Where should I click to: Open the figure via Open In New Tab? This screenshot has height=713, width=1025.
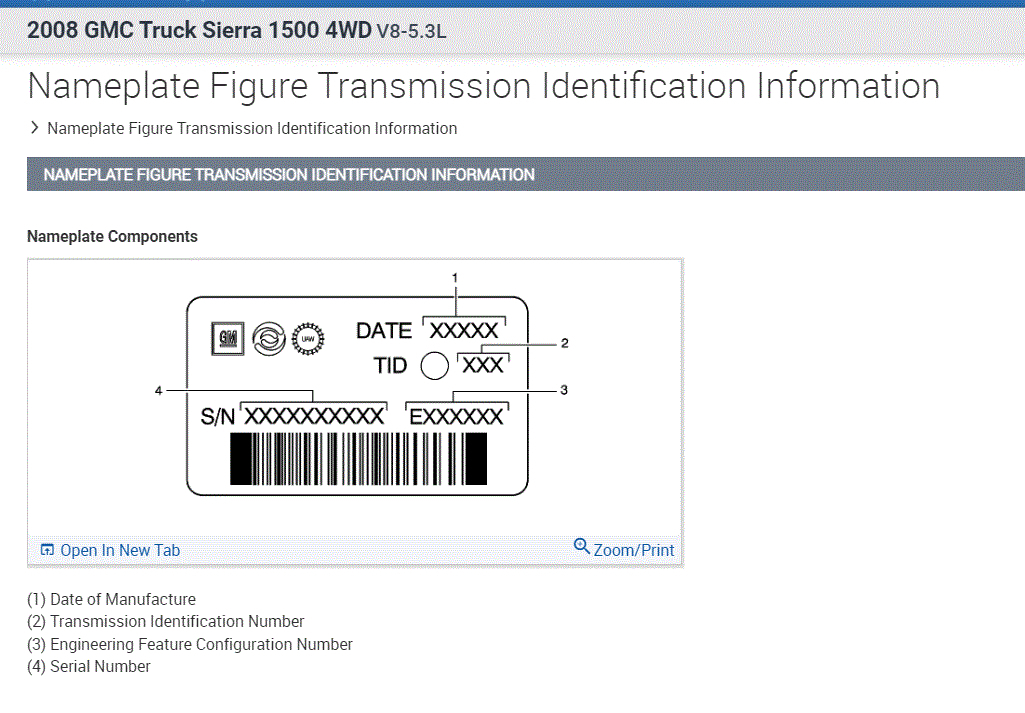pyautogui.click(x=120, y=550)
